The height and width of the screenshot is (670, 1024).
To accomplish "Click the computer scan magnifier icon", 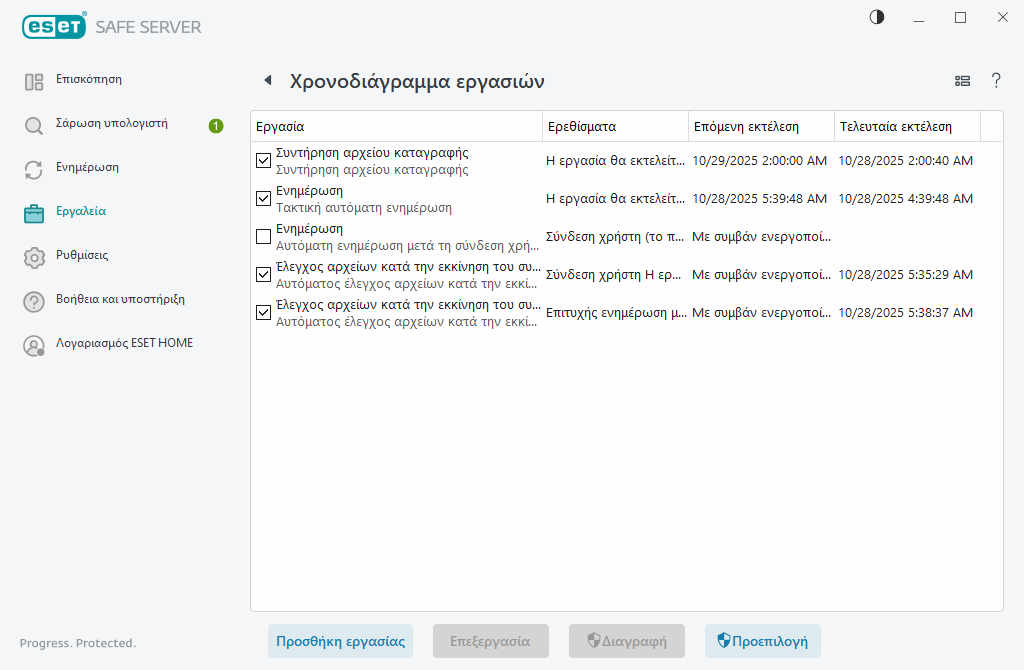I will 34,126.
